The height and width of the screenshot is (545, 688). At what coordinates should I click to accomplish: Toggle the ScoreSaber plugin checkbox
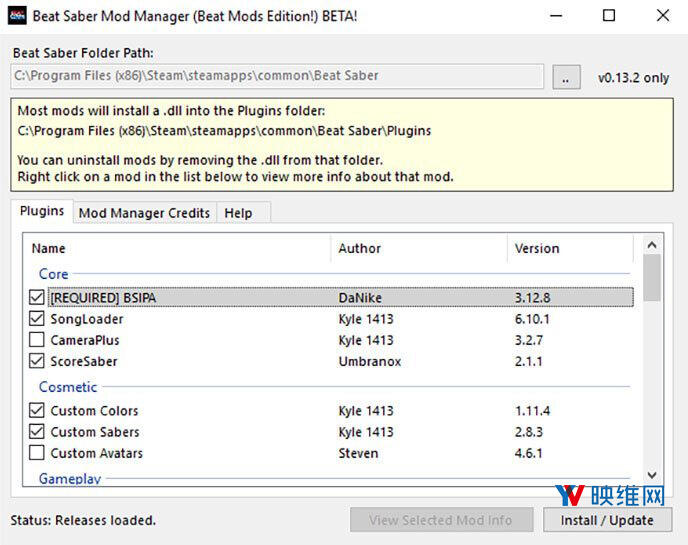[x=37, y=361]
